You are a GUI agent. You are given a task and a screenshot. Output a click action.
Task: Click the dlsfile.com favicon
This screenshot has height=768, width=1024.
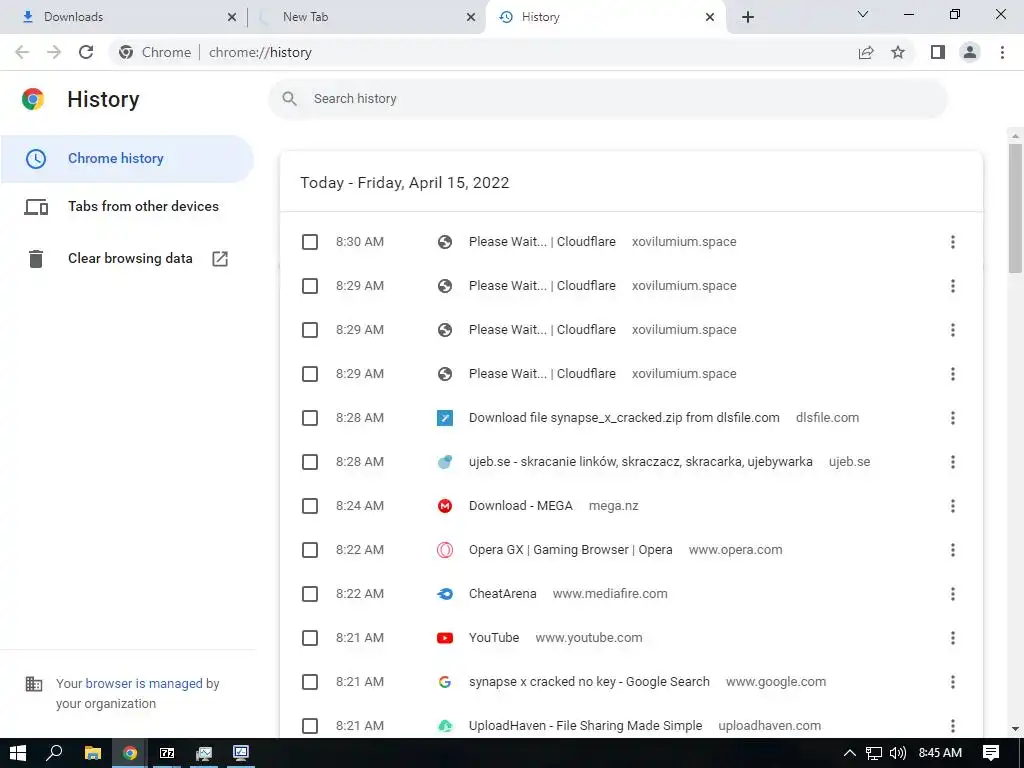click(x=445, y=418)
